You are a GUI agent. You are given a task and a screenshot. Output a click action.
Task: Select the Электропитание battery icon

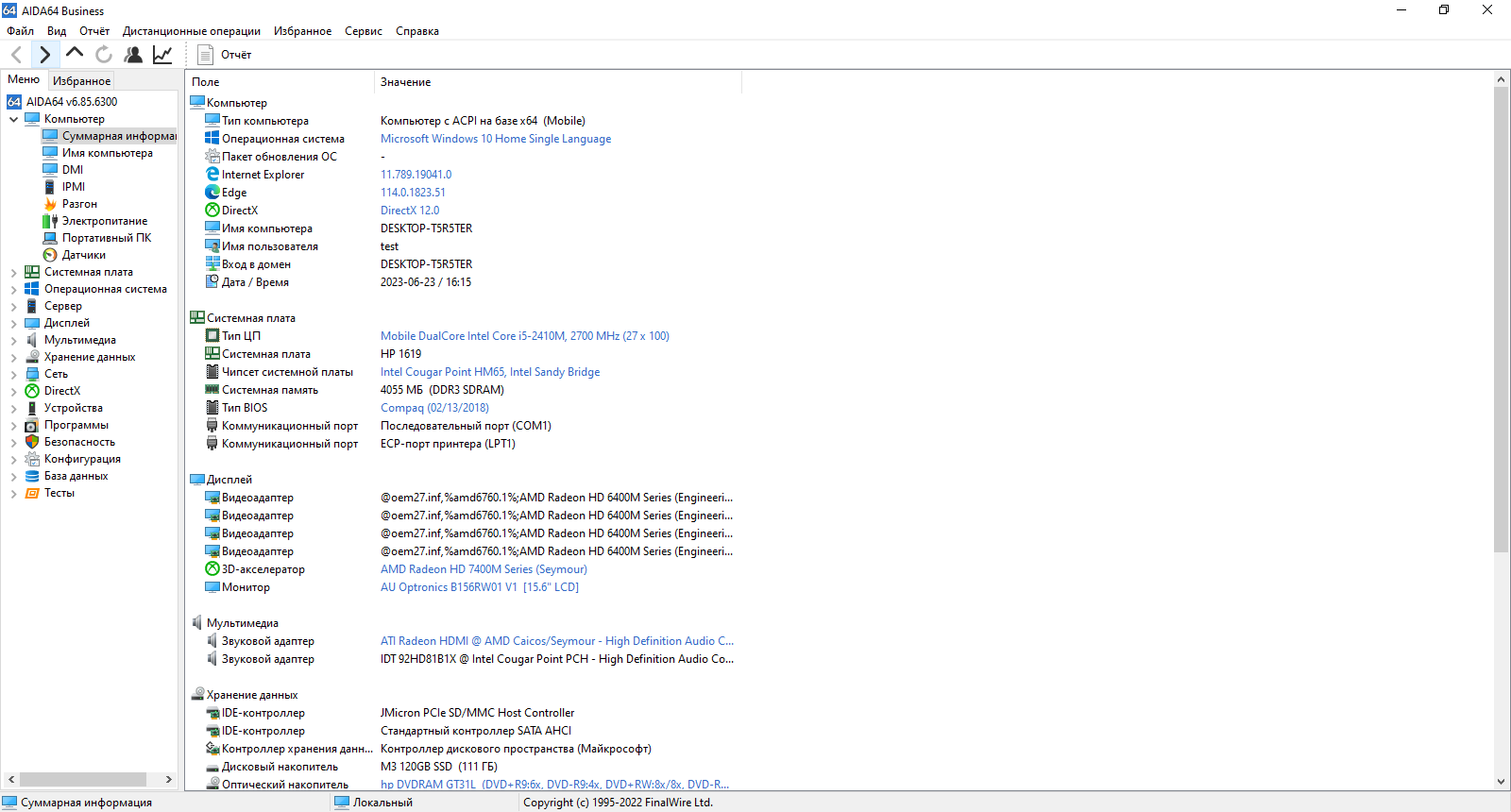pos(50,221)
